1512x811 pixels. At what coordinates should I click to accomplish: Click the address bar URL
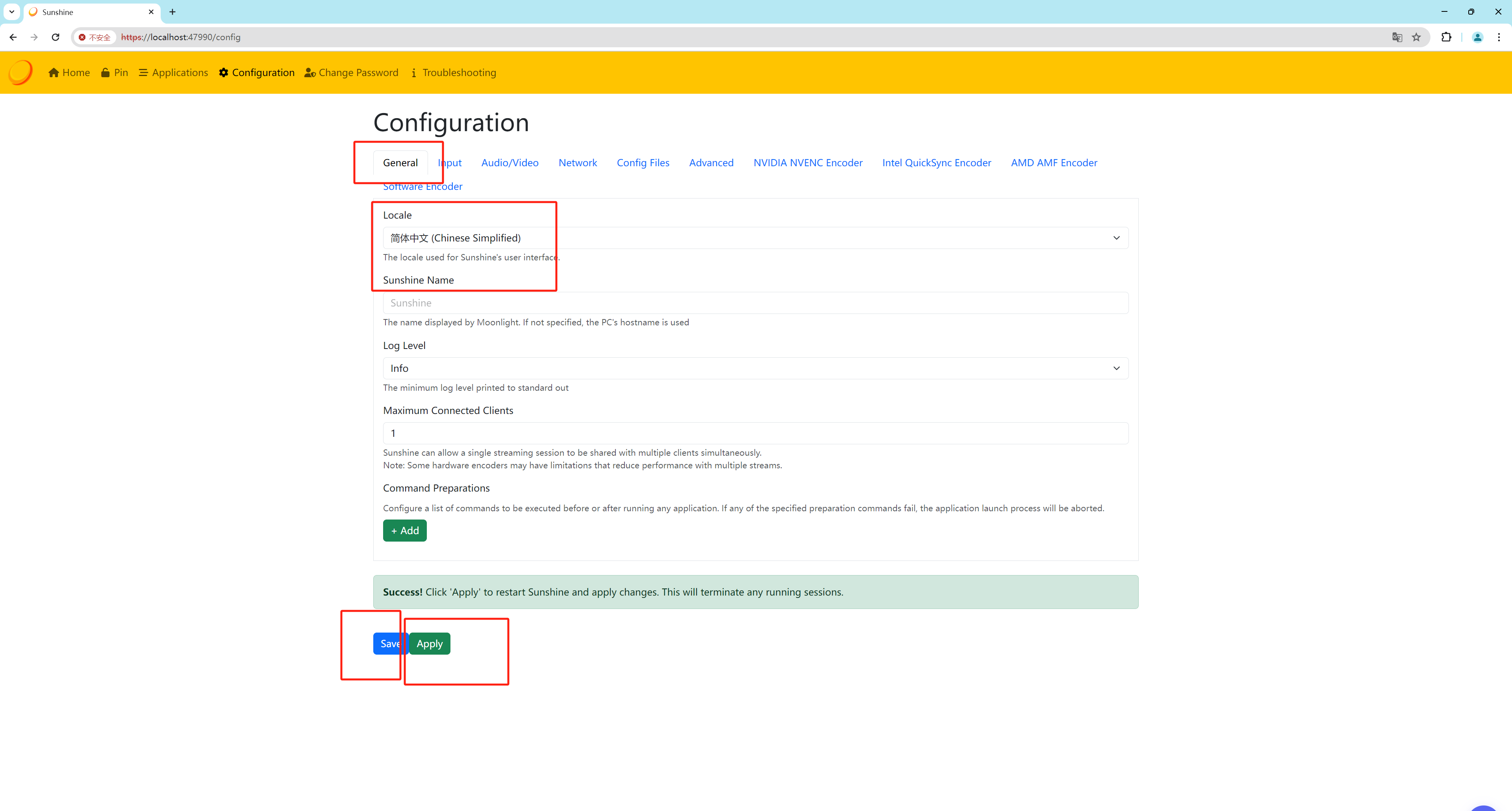pos(181,37)
